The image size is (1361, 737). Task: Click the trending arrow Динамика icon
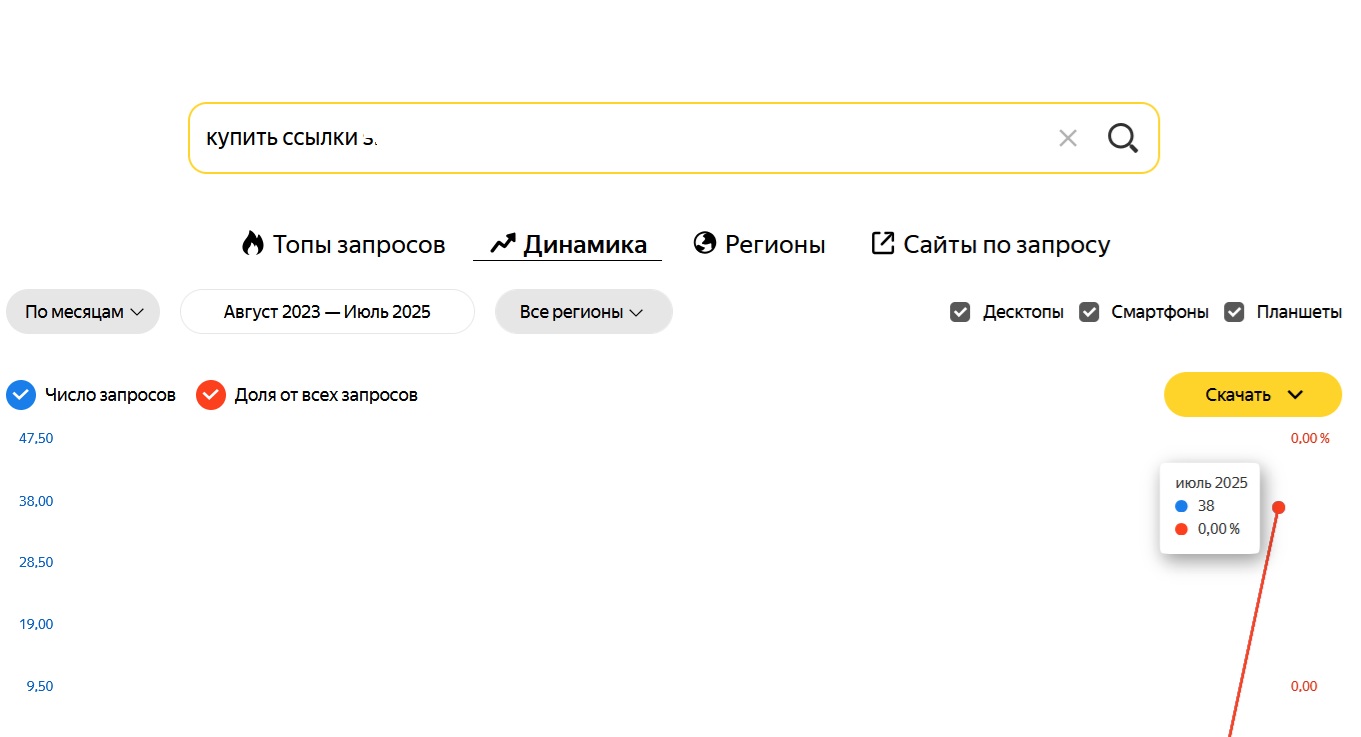pos(502,243)
